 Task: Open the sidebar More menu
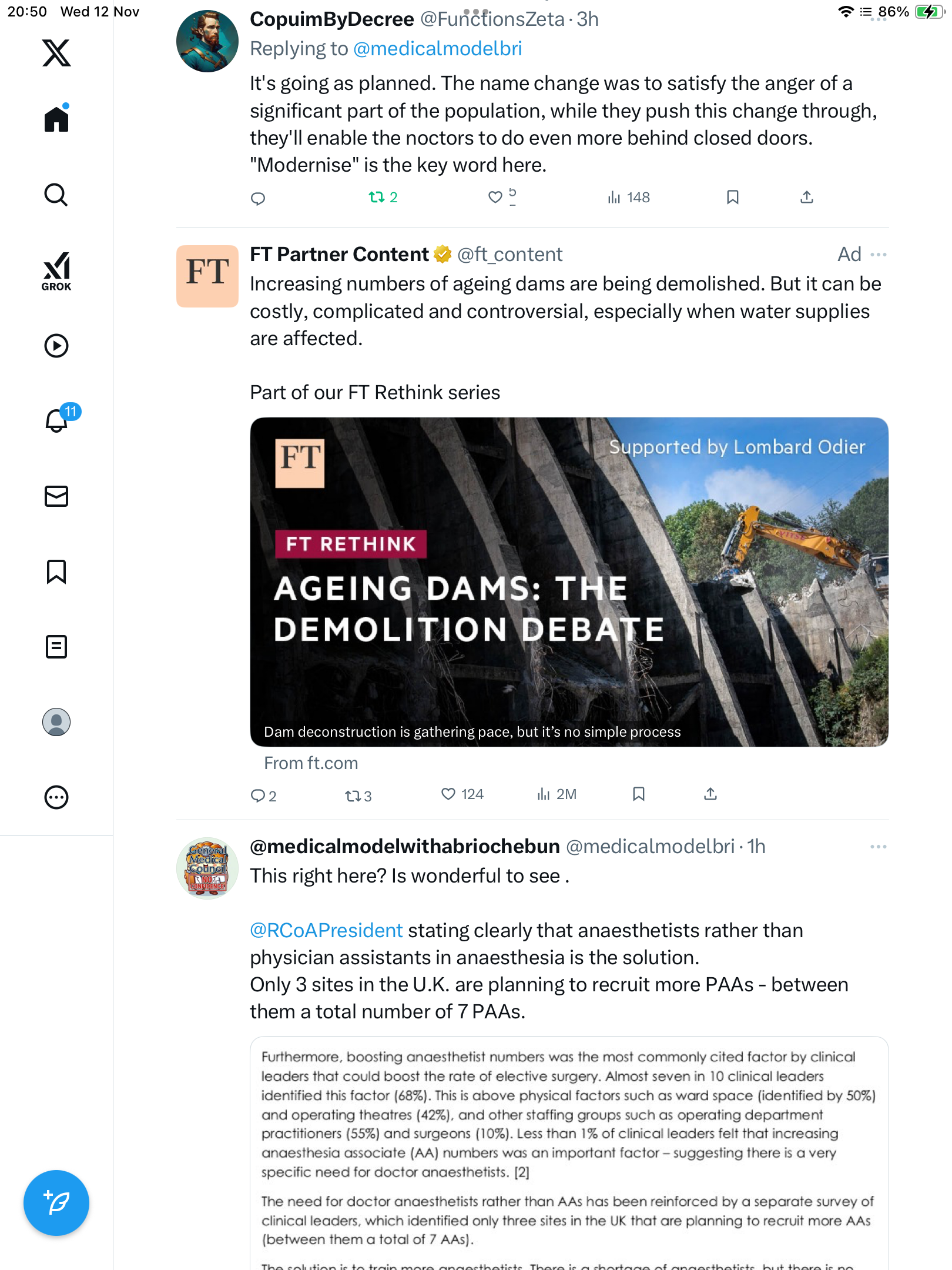(x=56, y=797)
